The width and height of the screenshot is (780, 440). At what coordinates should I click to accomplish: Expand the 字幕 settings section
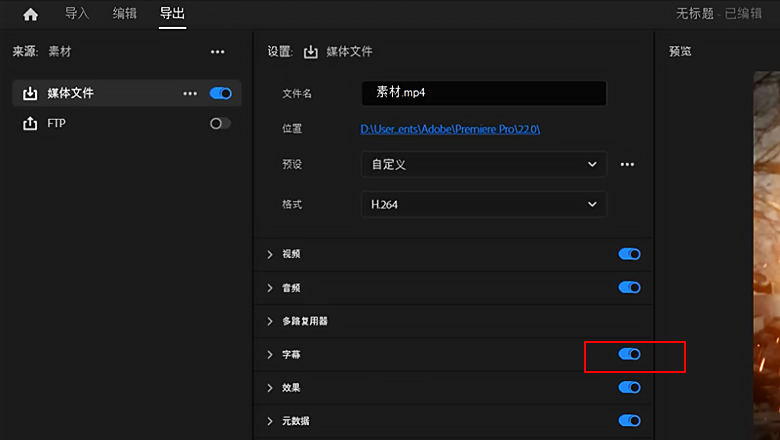point(270,354)
